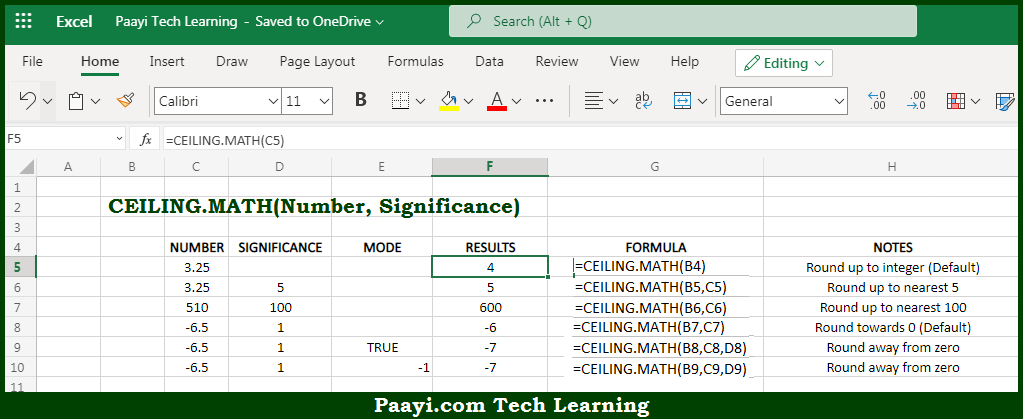The image size is (1023, 419).
Task: Open the Undo history dropdown arrow
Action: [x=48, y=101]
